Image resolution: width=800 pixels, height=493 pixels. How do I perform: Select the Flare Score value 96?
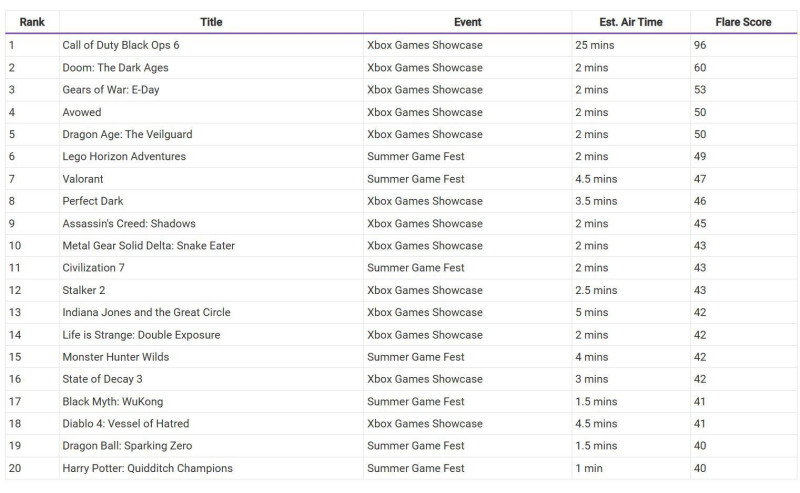click(700, 45)
